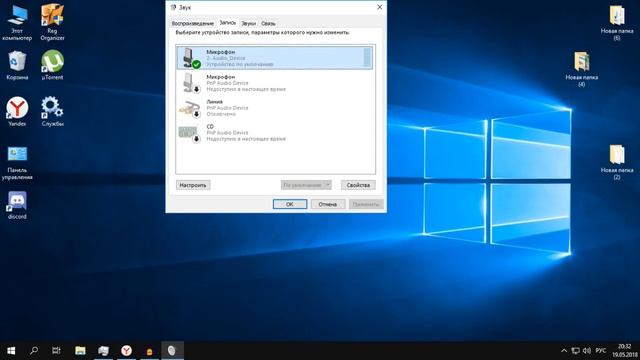
Task: Open Task View on taskbar
Action: coord(56,351)
